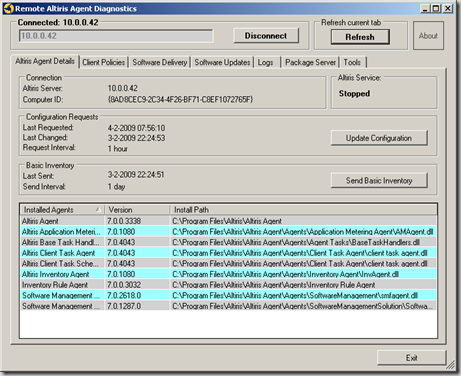Click the 10.0.0.42 address input field
The height and width of the screenshot is (376, 461).
pyautogui.click(x=116, y=36)
